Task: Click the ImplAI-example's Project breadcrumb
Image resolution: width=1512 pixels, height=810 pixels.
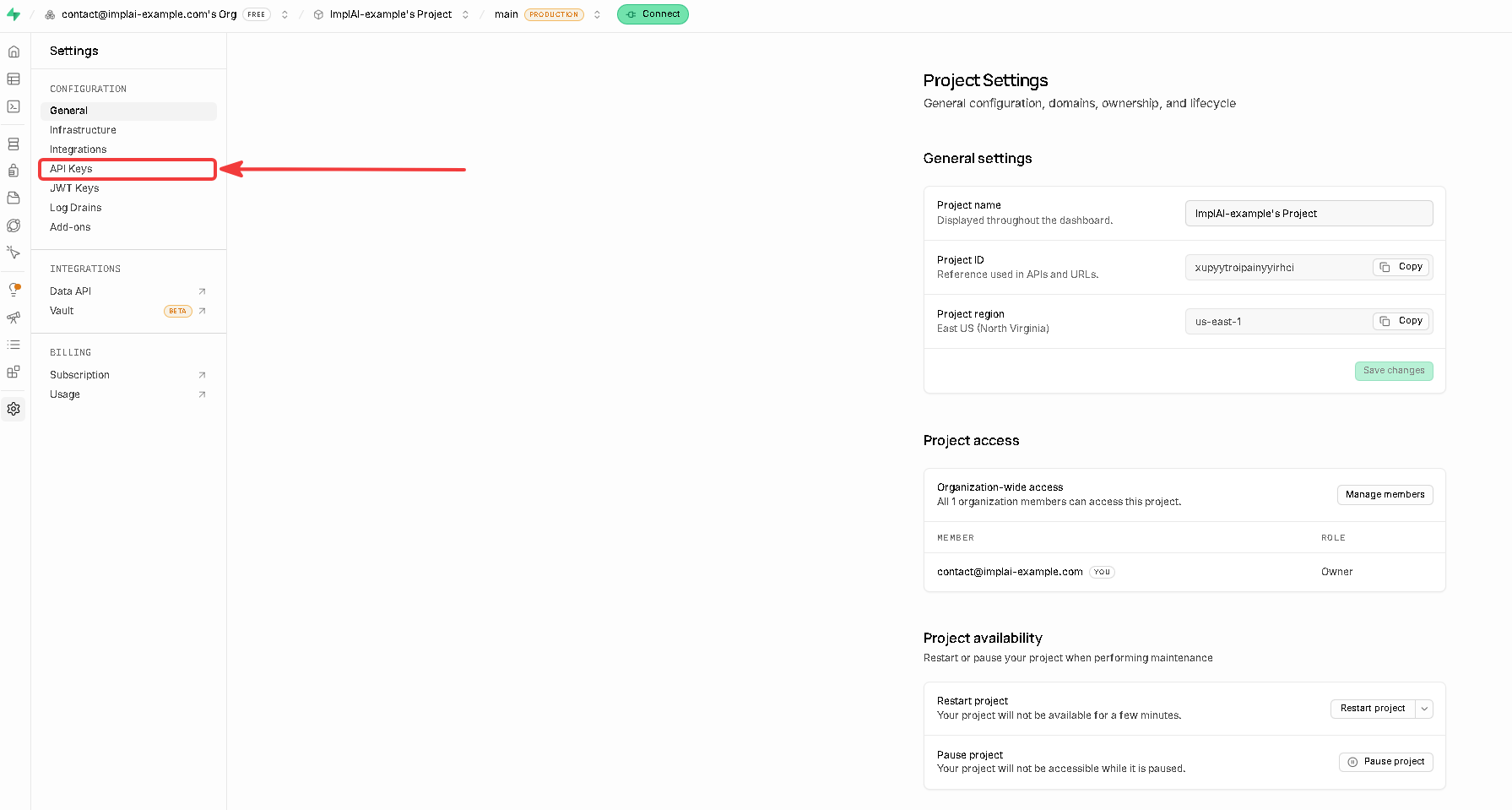Action: pyautogui.click(x=391, y=14)
